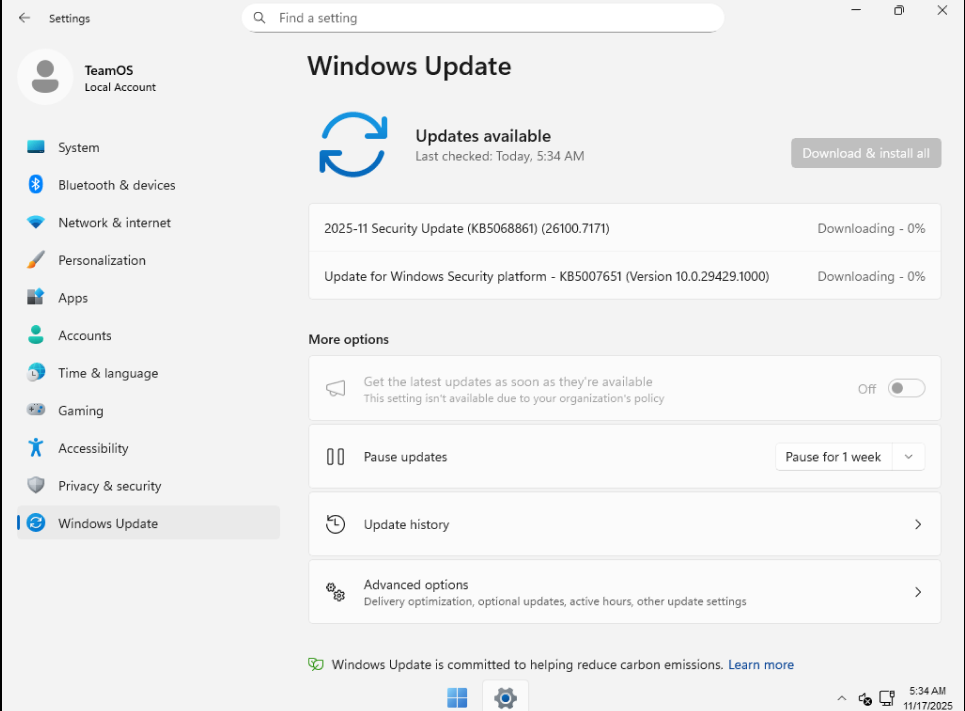Go to Bluetooth & devices
965x711 pixels.
pos(148,185)
